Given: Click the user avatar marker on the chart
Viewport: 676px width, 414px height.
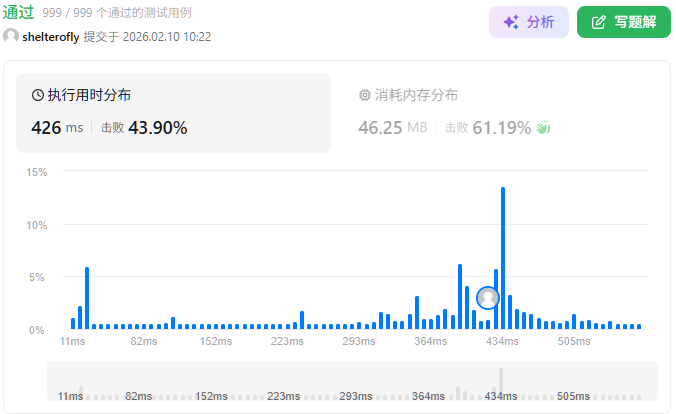Looking at the screenshot, I should [x=488, y=297].
